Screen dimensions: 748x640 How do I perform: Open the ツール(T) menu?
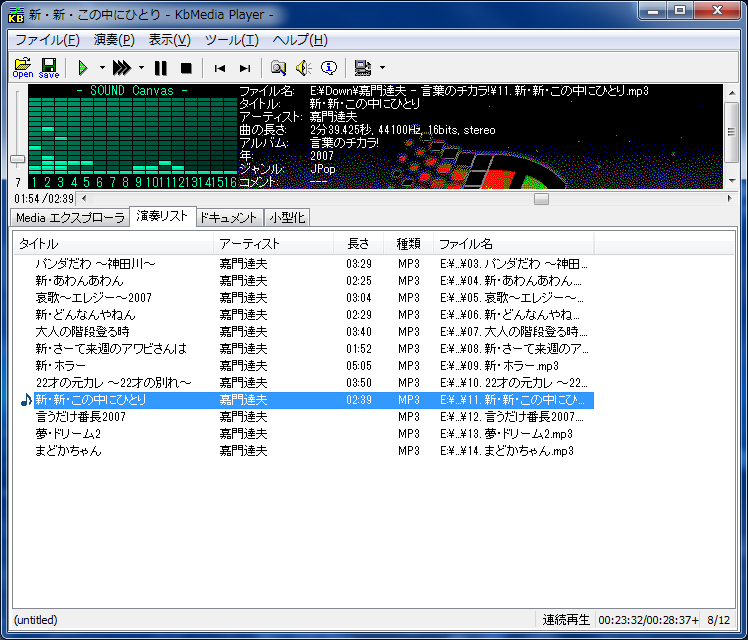[x=231, y=40]
